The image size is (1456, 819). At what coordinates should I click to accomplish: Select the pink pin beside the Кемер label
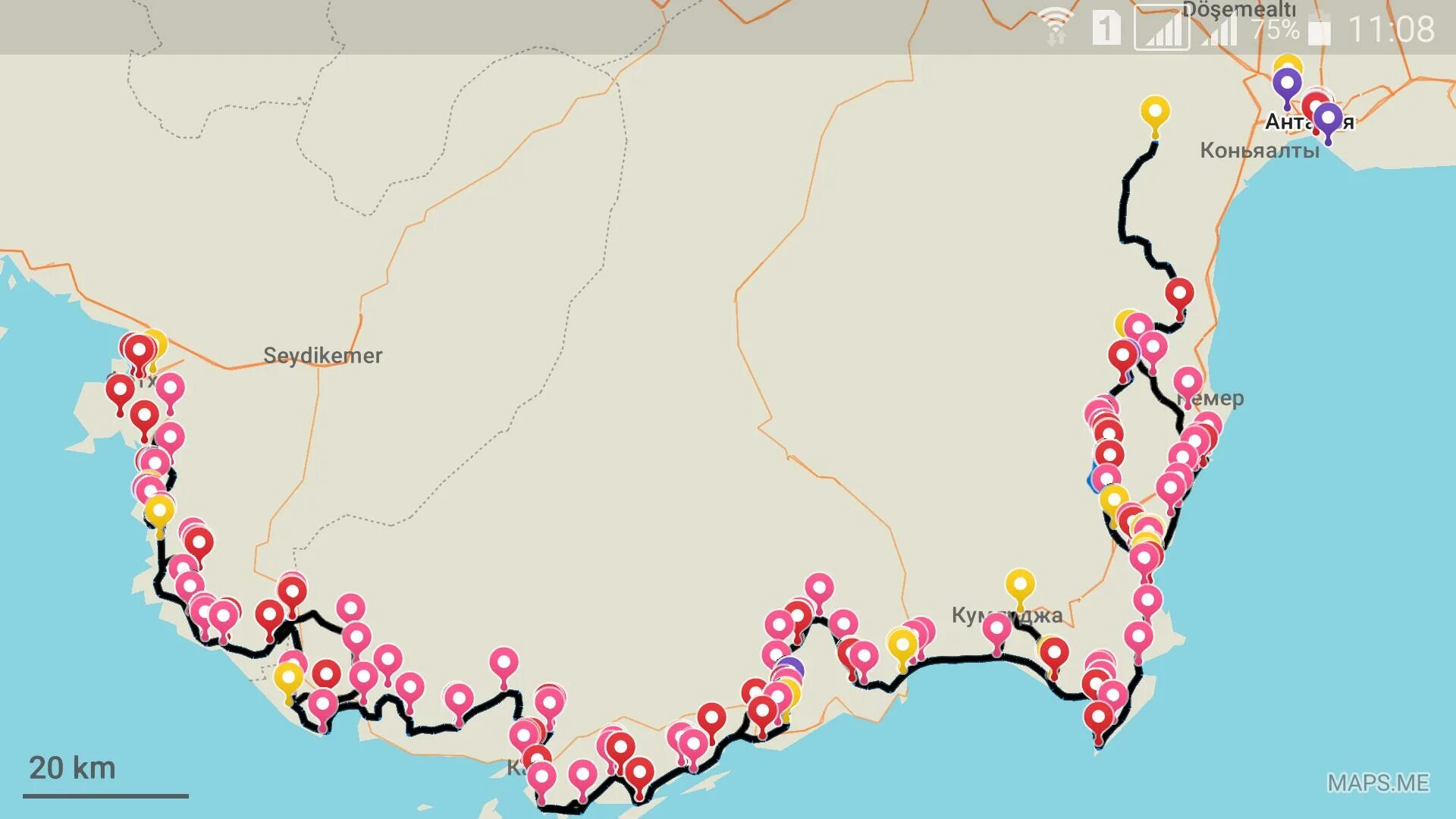click(x=1188, y=384)
